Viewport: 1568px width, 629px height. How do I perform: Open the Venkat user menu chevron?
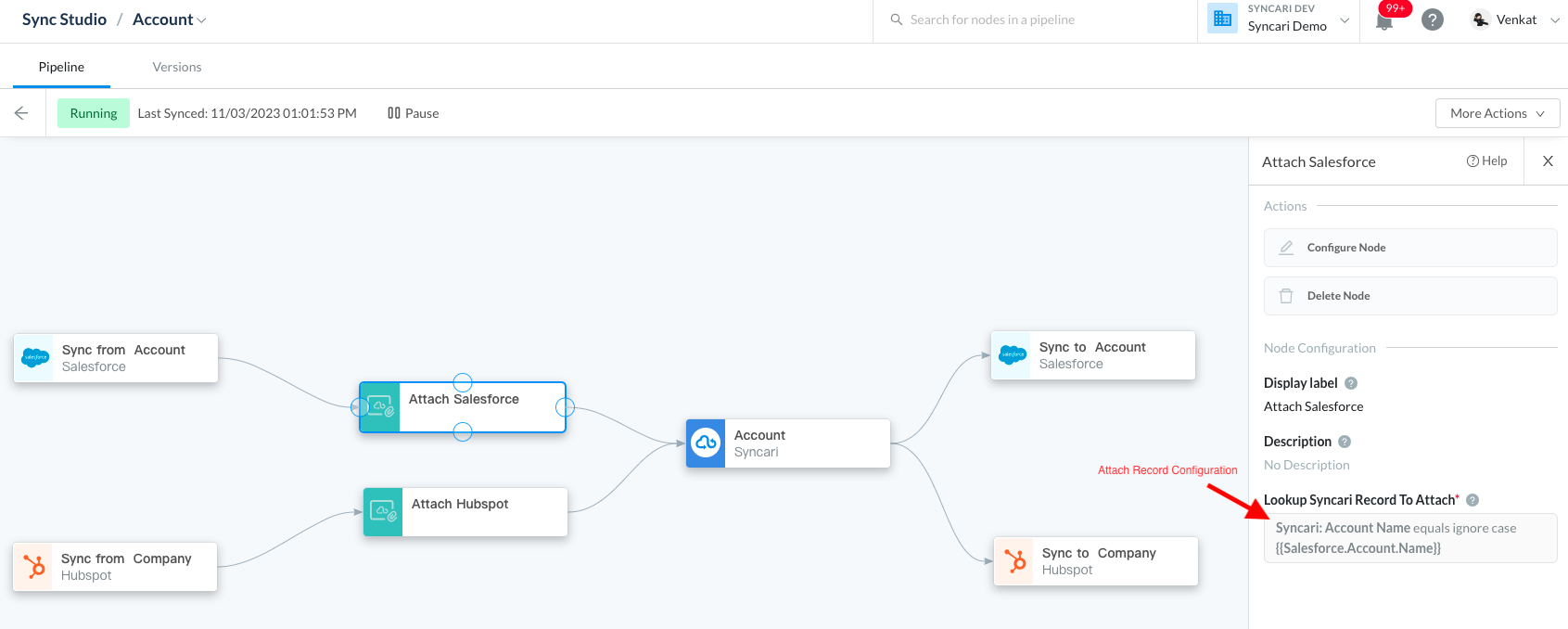coord(1555,19)
